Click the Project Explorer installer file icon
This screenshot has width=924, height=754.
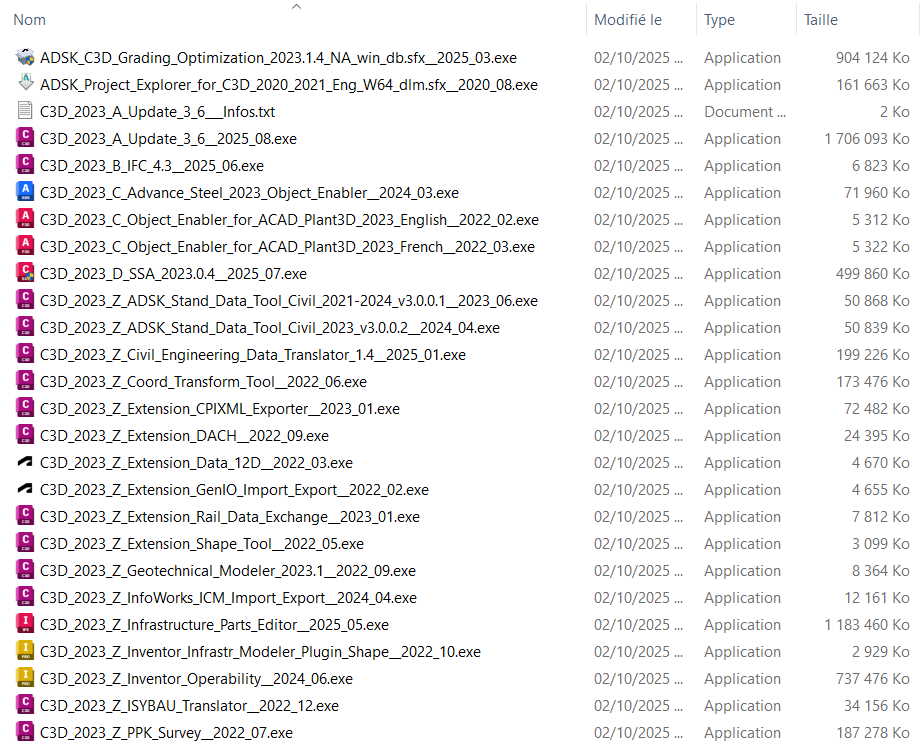point(25,85)
